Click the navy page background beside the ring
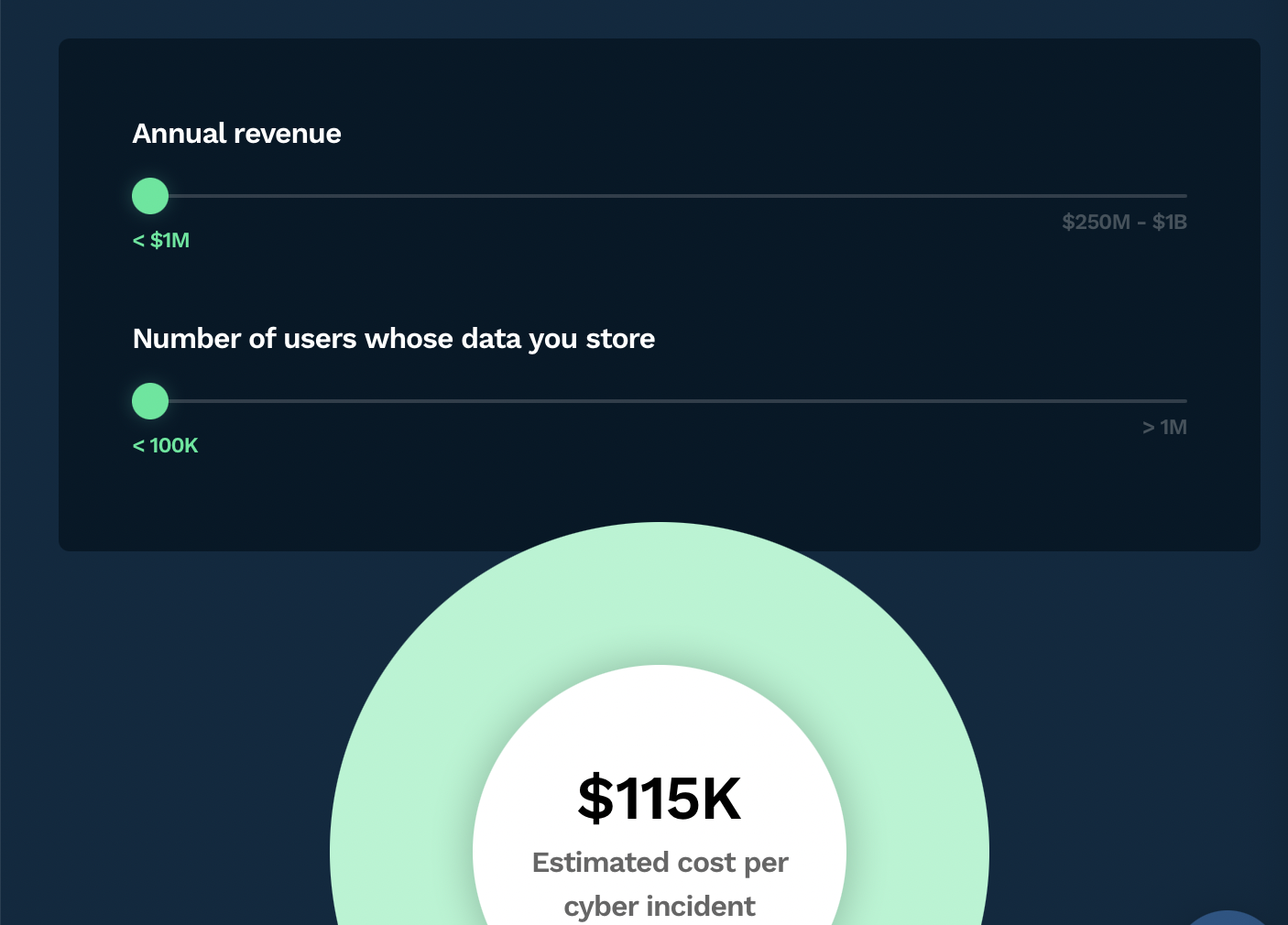This screenshot has width=1288, height=925. 183,733
